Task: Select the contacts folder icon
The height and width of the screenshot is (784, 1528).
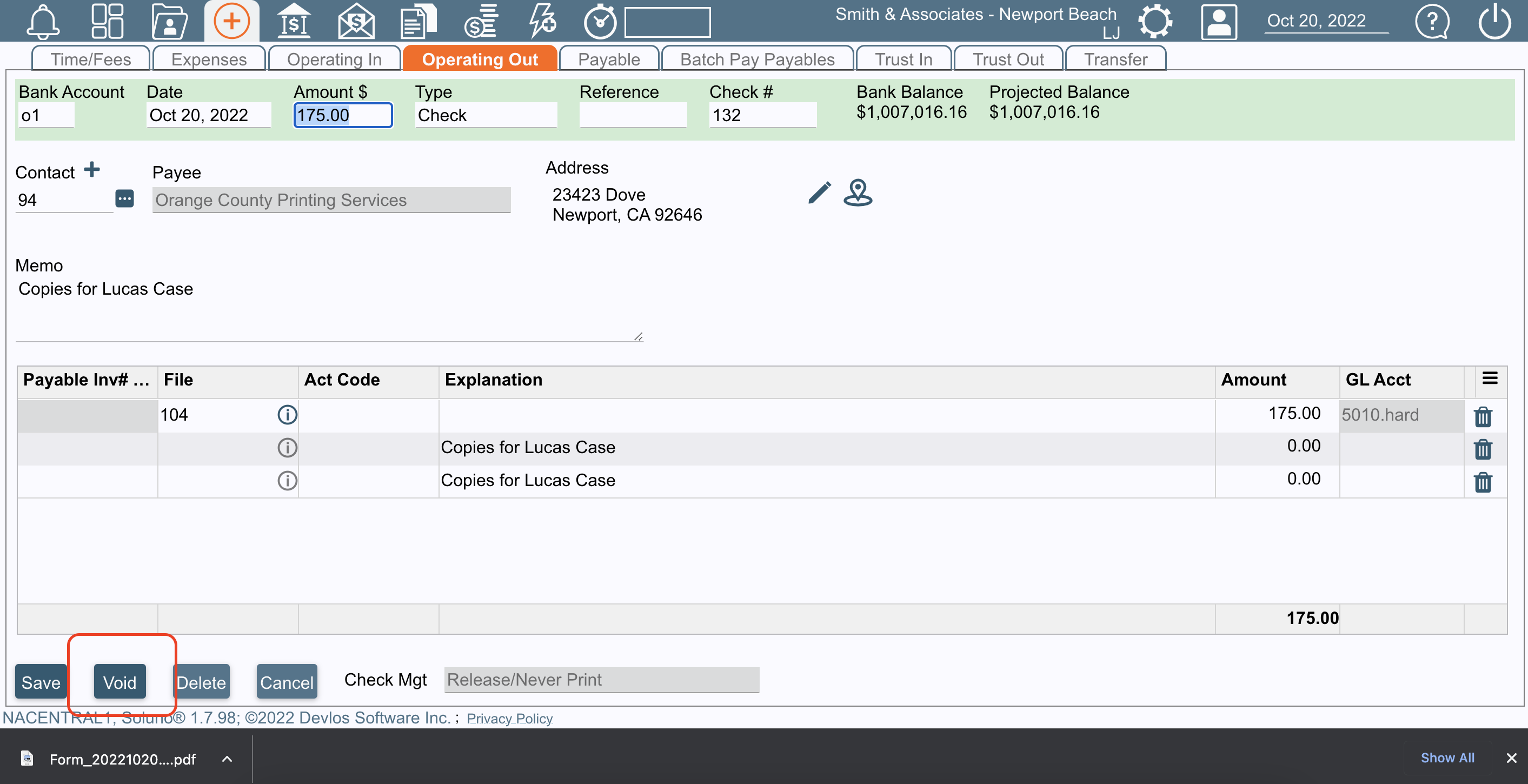Action: (x=170, y=21)
